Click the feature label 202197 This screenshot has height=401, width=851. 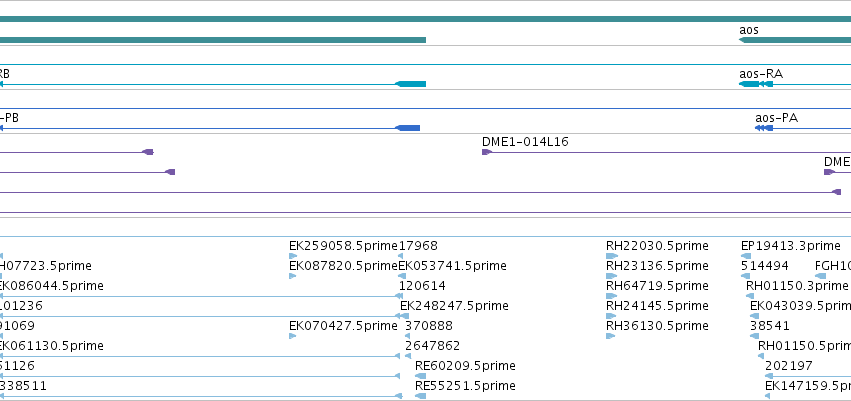click(789, 366)
